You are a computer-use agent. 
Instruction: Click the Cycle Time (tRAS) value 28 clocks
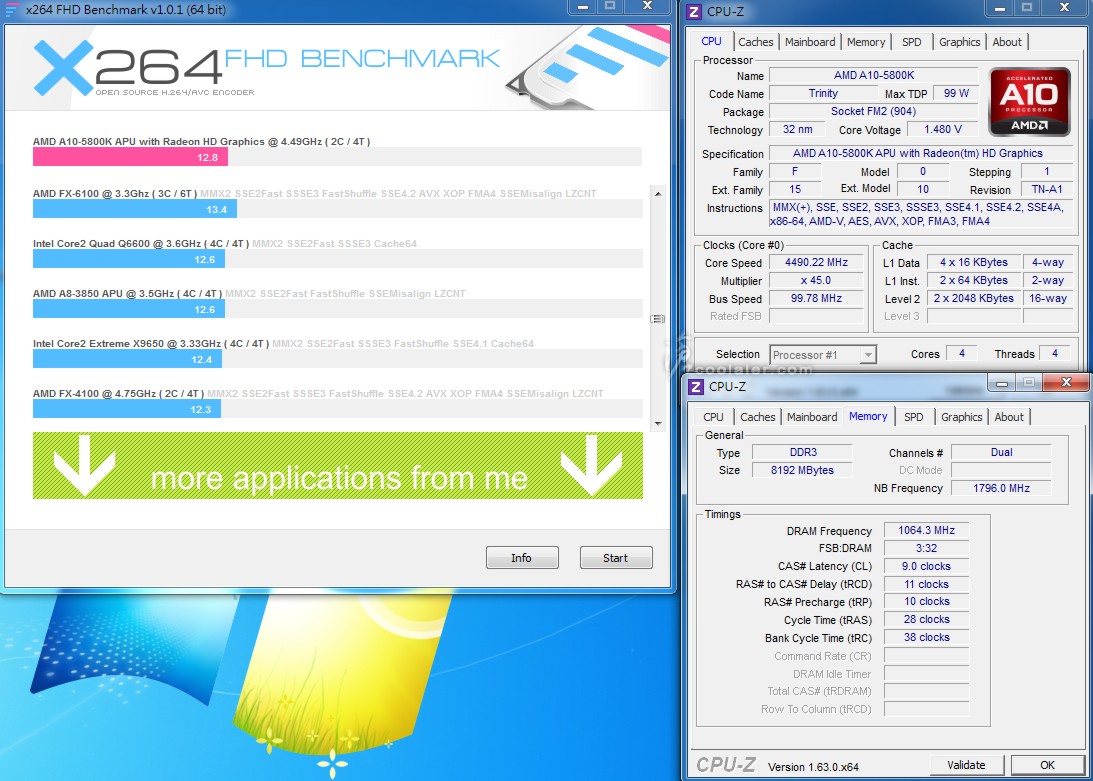tap(926, 619)
